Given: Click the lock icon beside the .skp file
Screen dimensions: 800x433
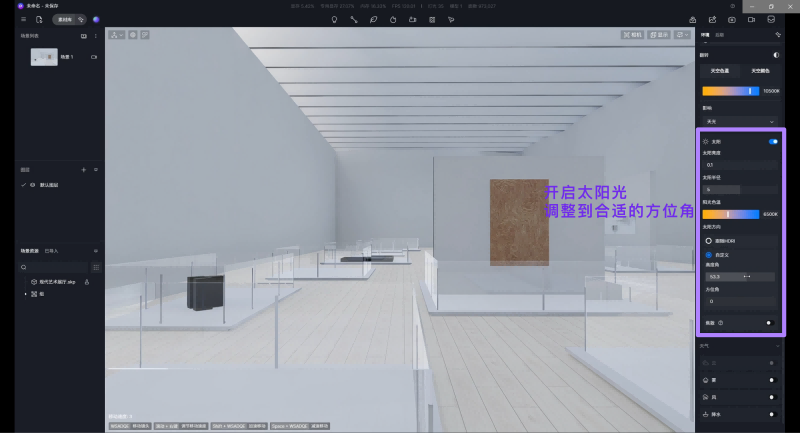Looking at the screenshot, I should [x=87, y=282].
